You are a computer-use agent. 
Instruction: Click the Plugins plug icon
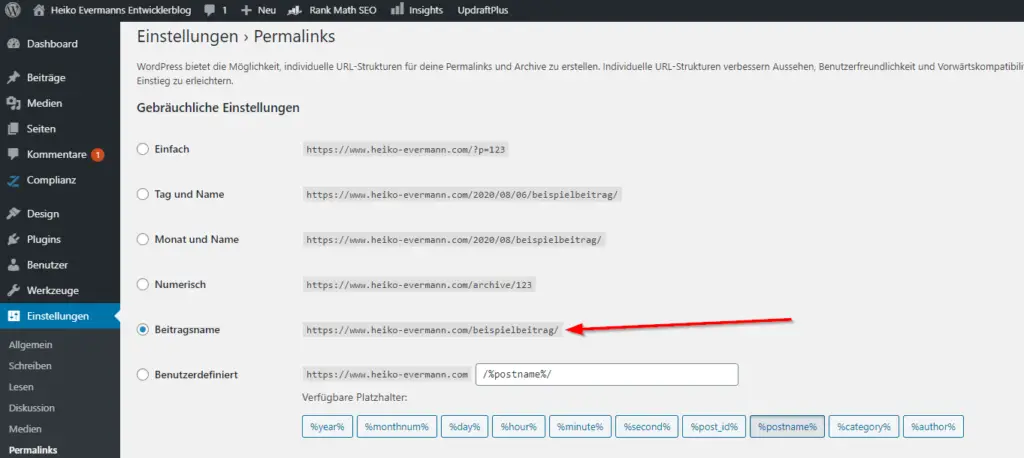[14, 239]
